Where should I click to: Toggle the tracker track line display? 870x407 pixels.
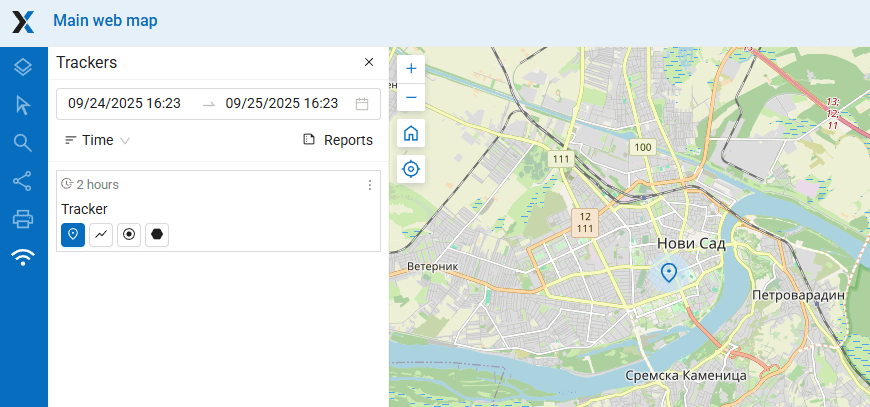(101, 234)
